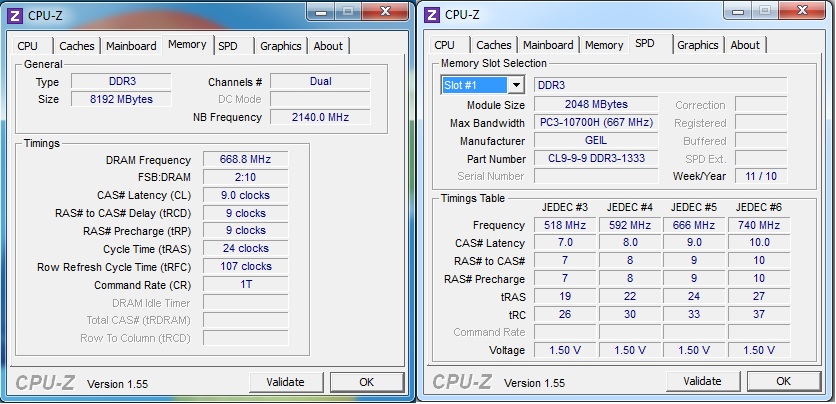This screenshot has width=836, height=404.
Task: Click OK button in left CPU-Z window
Action: click(367, 382)
